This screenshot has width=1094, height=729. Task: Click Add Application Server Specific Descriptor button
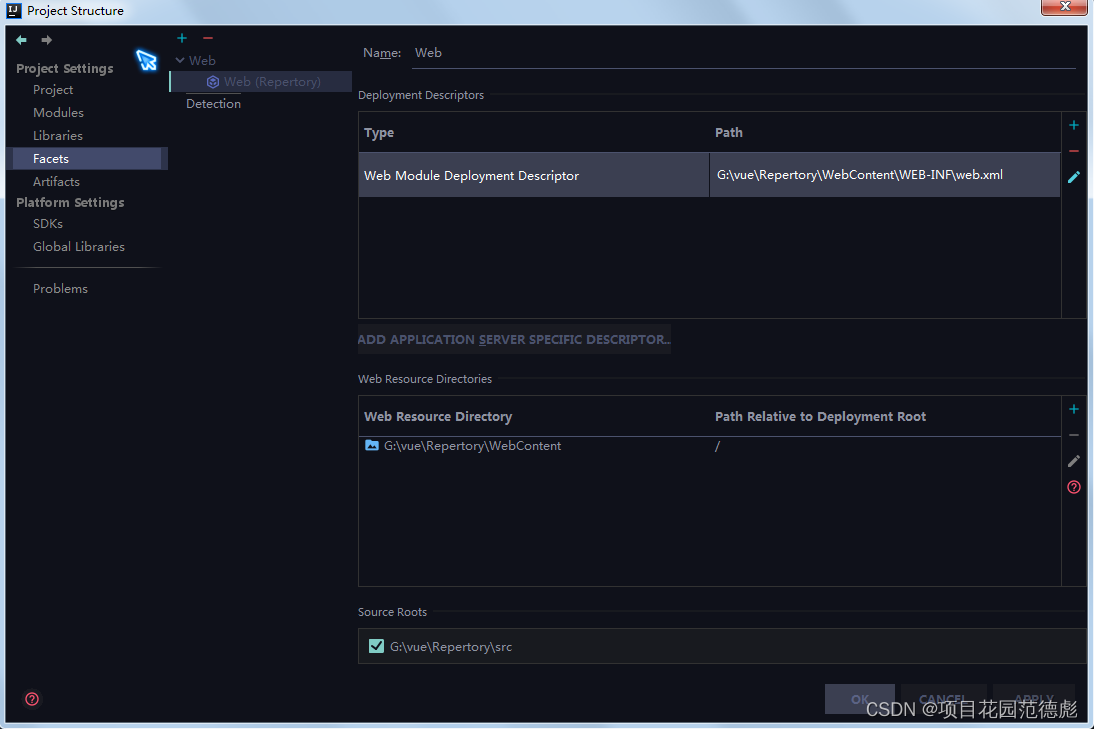(x=514, y=339)
